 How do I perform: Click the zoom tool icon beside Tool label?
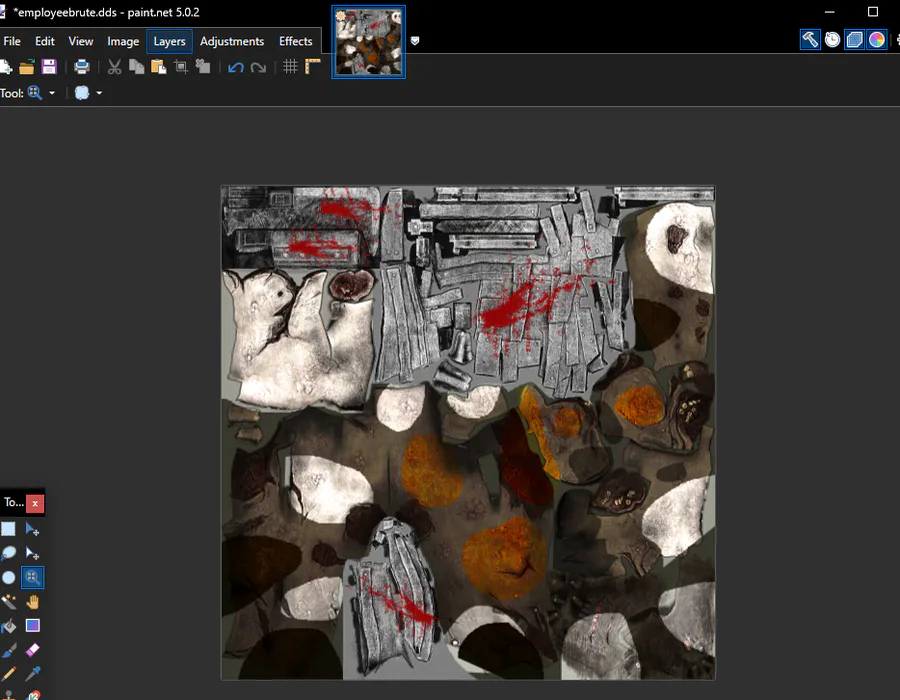35,93
